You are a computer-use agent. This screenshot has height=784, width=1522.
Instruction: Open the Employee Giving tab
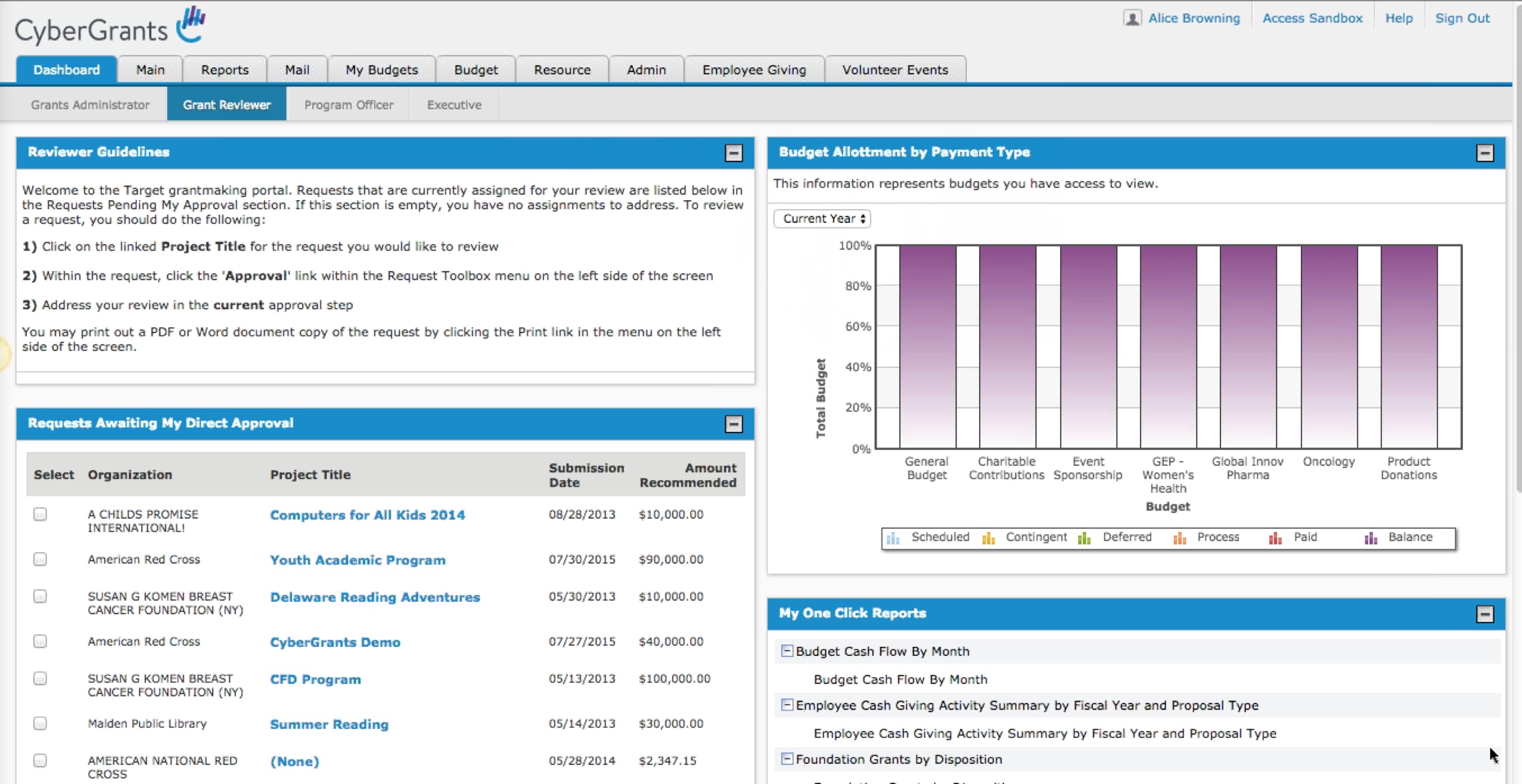click(x=753, y=70)
